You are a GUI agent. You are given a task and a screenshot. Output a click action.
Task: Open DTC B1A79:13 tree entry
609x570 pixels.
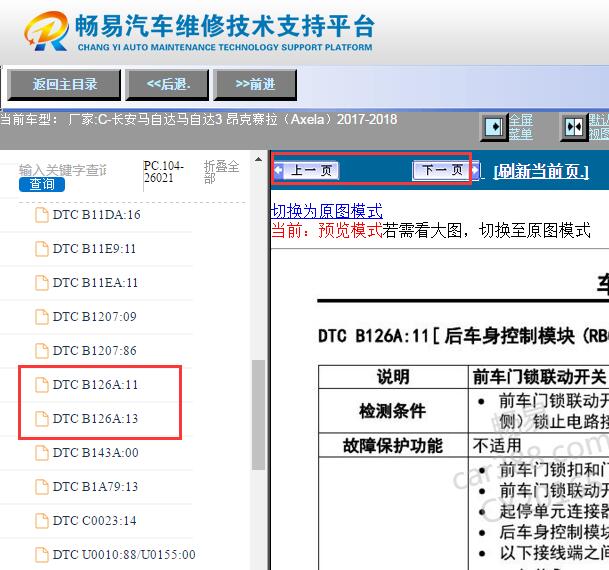95,487
